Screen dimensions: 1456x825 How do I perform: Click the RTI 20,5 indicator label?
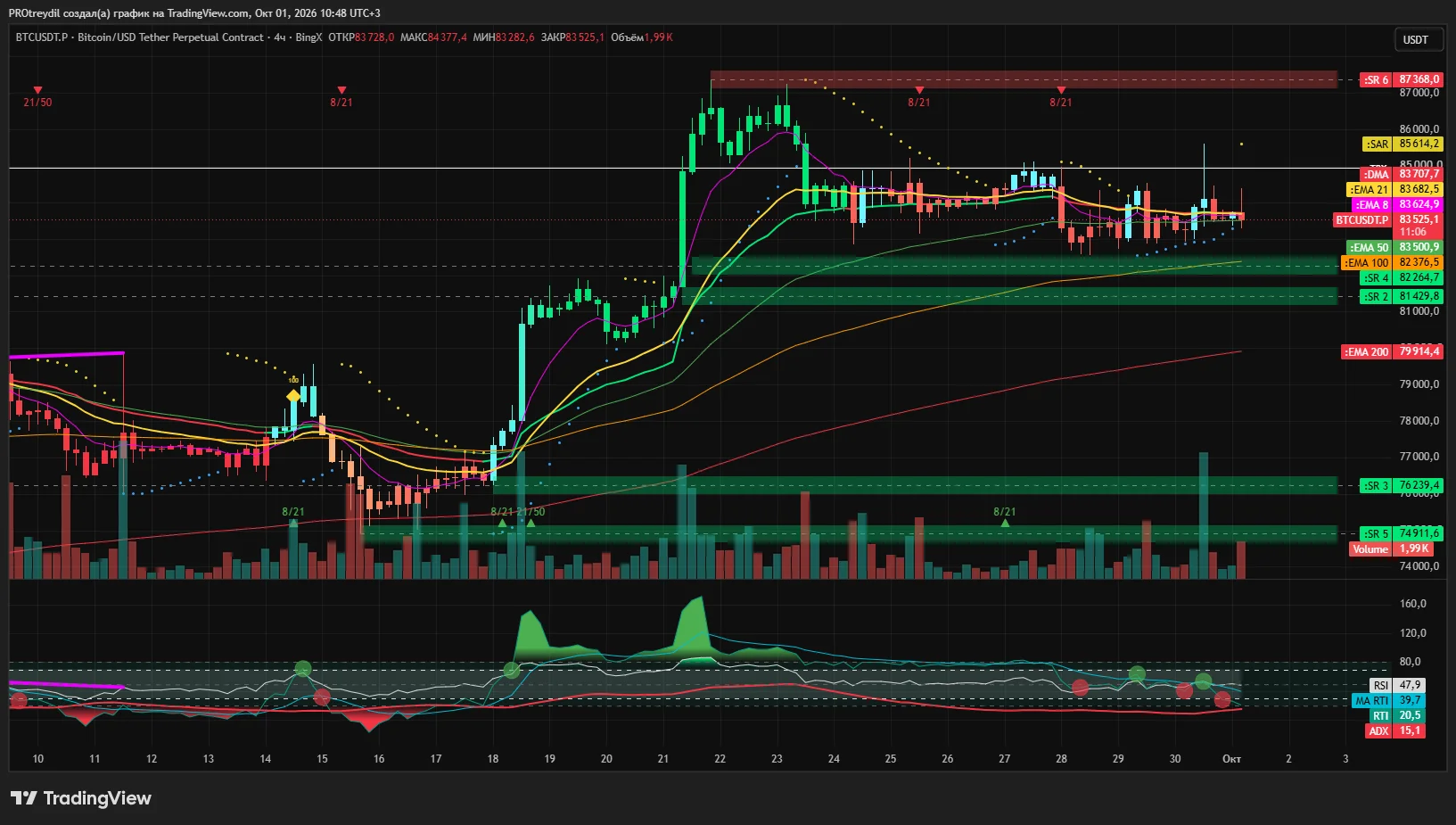1397,715
